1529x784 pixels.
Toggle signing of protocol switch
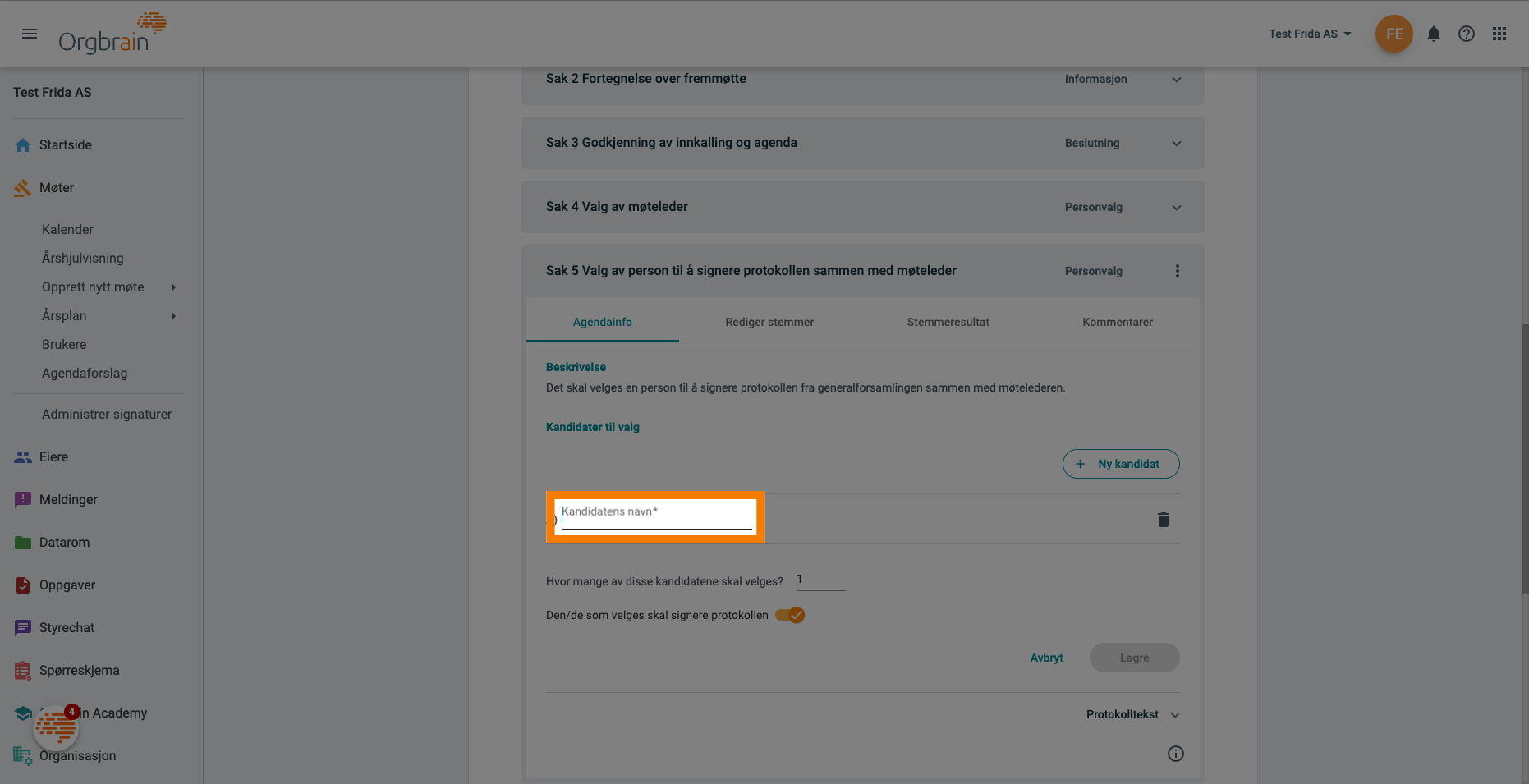tap(790, 615)
